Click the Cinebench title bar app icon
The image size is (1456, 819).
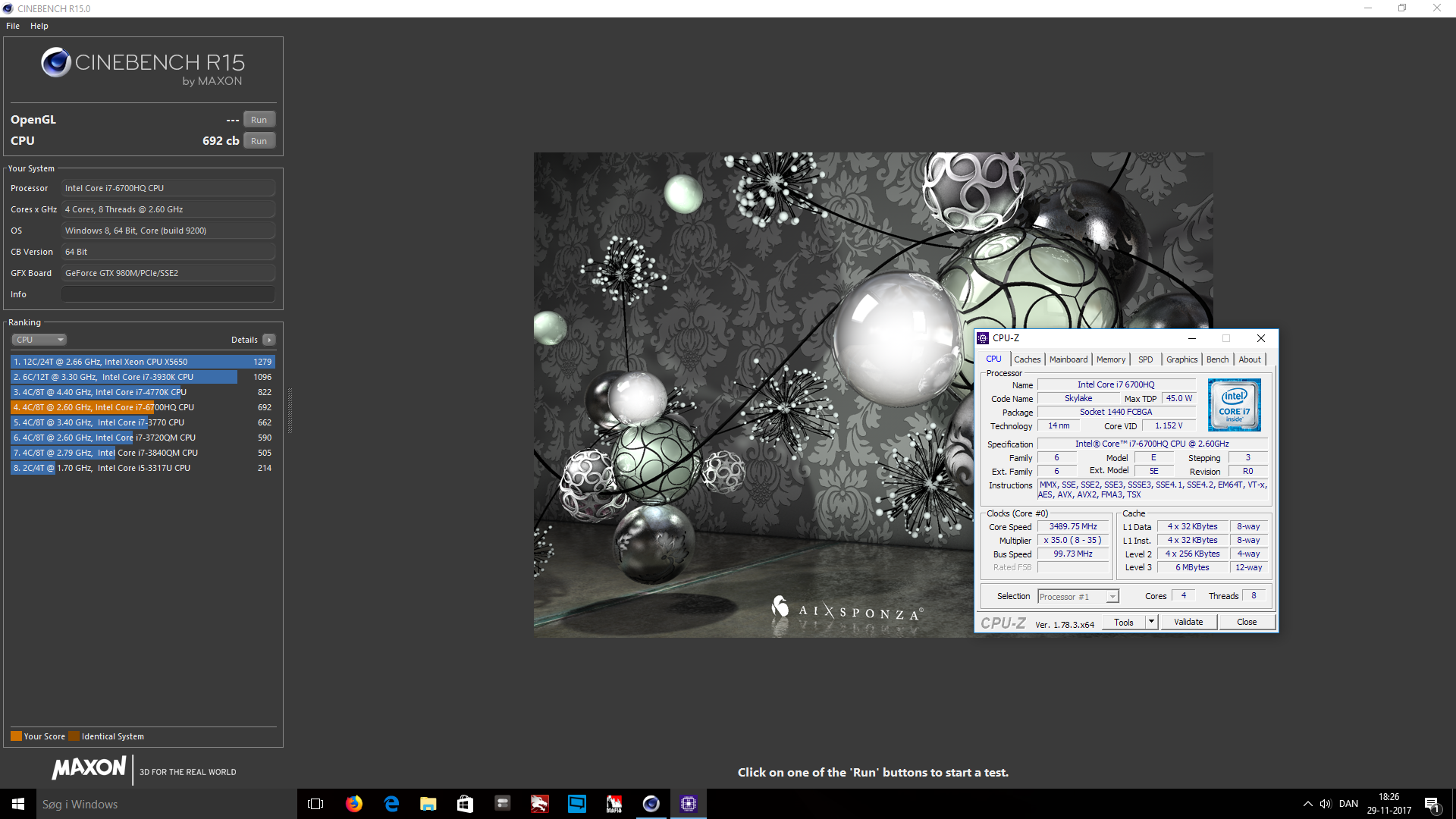pos(8,8)
